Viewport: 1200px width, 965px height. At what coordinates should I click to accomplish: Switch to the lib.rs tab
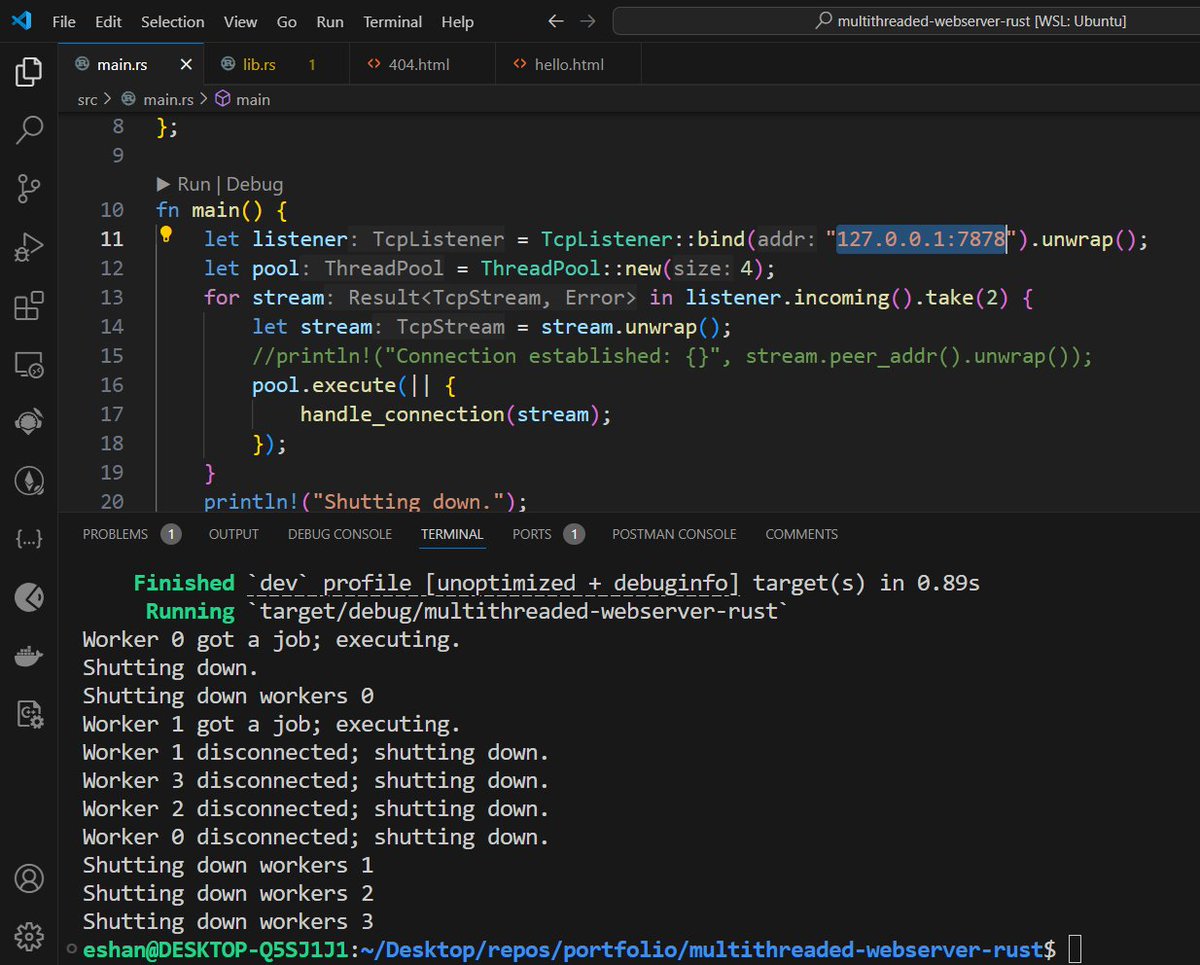pyautogui.click(x=260, y=63)
